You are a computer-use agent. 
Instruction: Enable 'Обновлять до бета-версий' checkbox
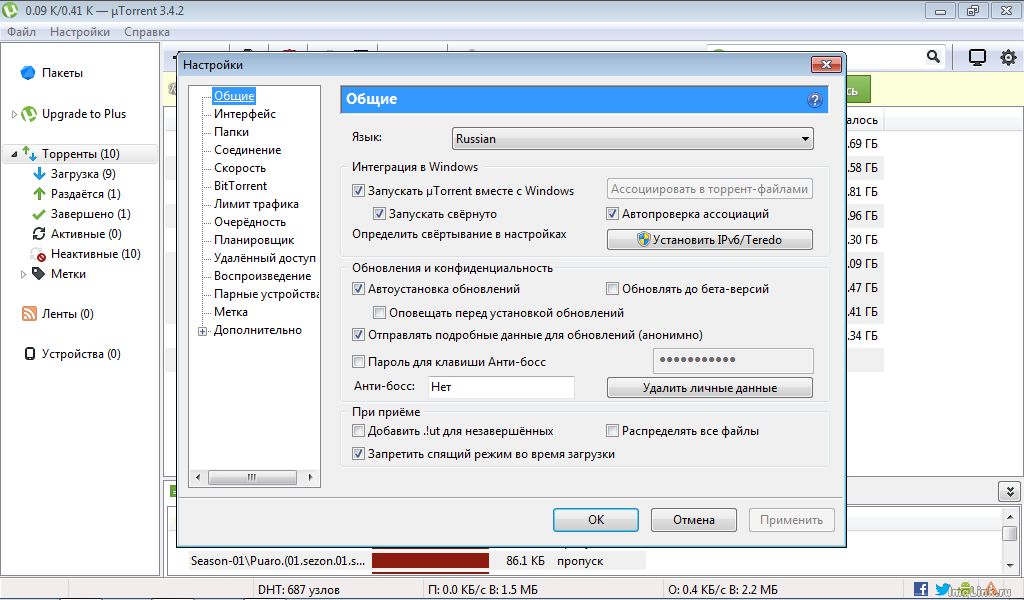(x=612, y=289)
